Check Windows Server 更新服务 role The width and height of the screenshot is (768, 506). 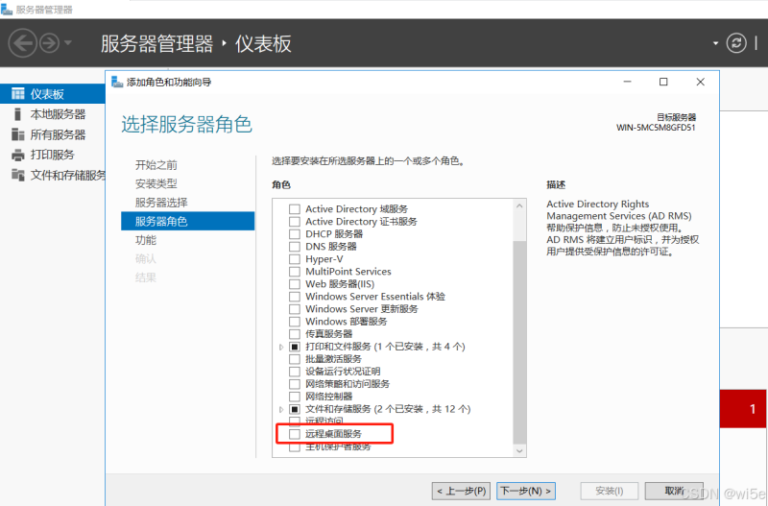294,309
